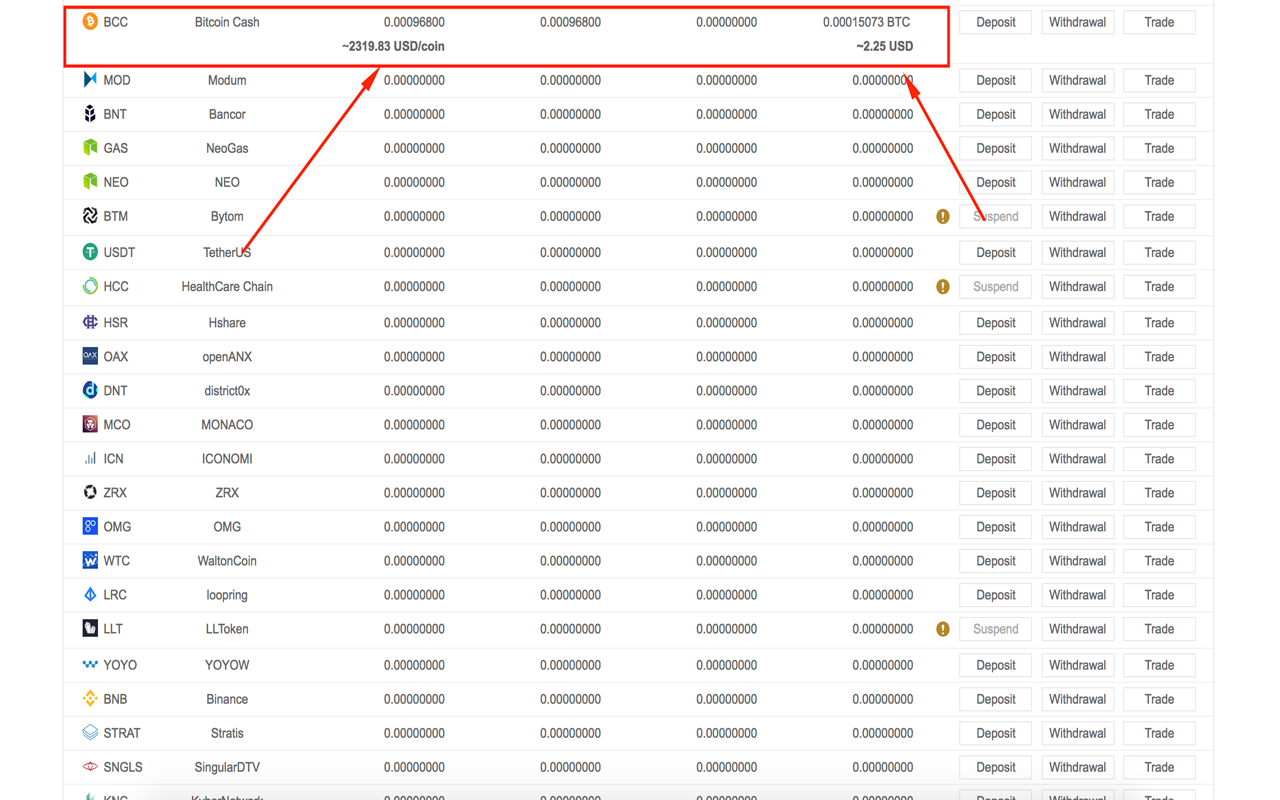Deposit ICONOMI ICN
The width and height of the screenshot is (1280, 800).
pos(995,458)
